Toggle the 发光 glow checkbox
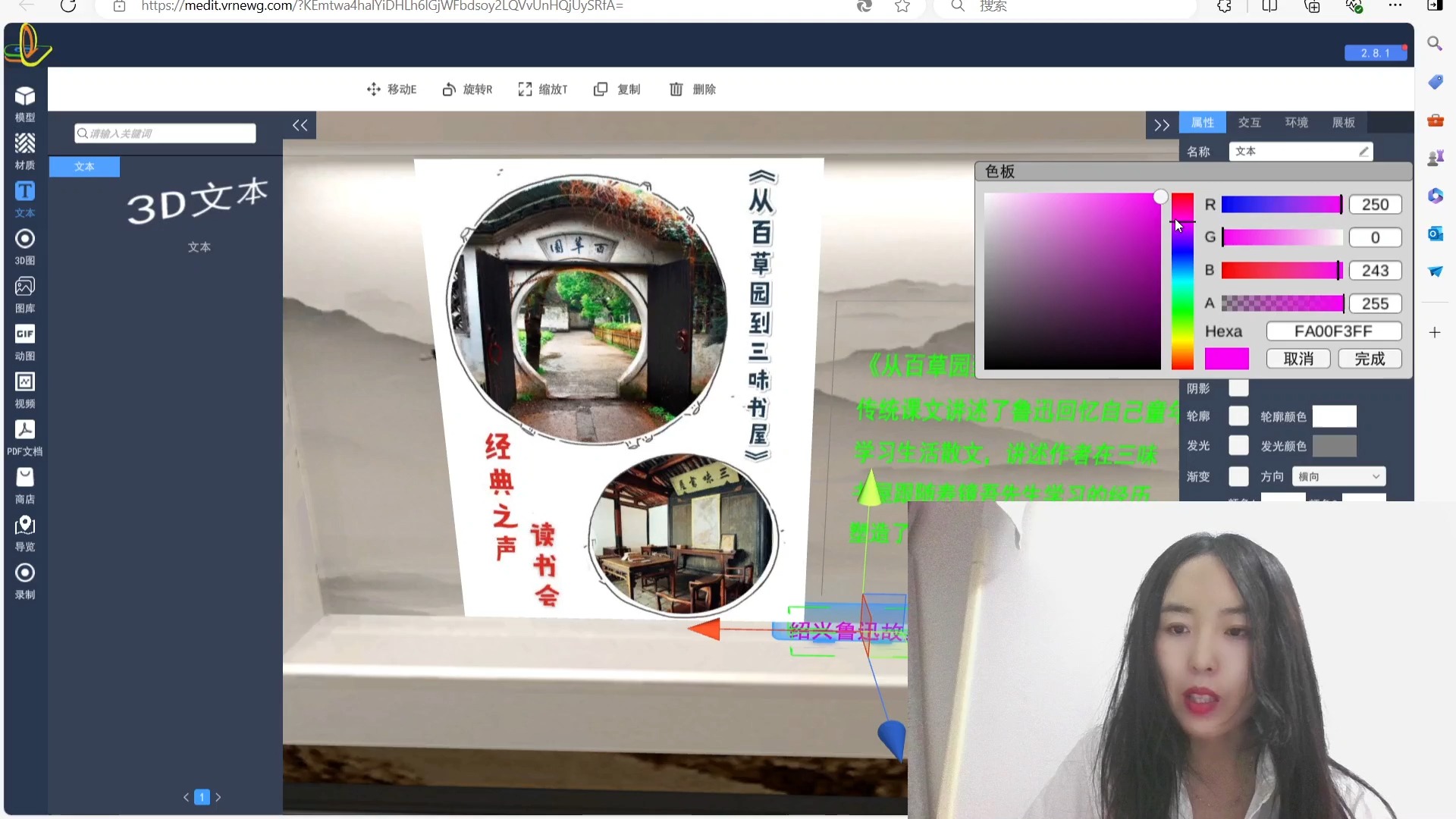The width and height of the screenshot is (1456, 819). 1238,446
